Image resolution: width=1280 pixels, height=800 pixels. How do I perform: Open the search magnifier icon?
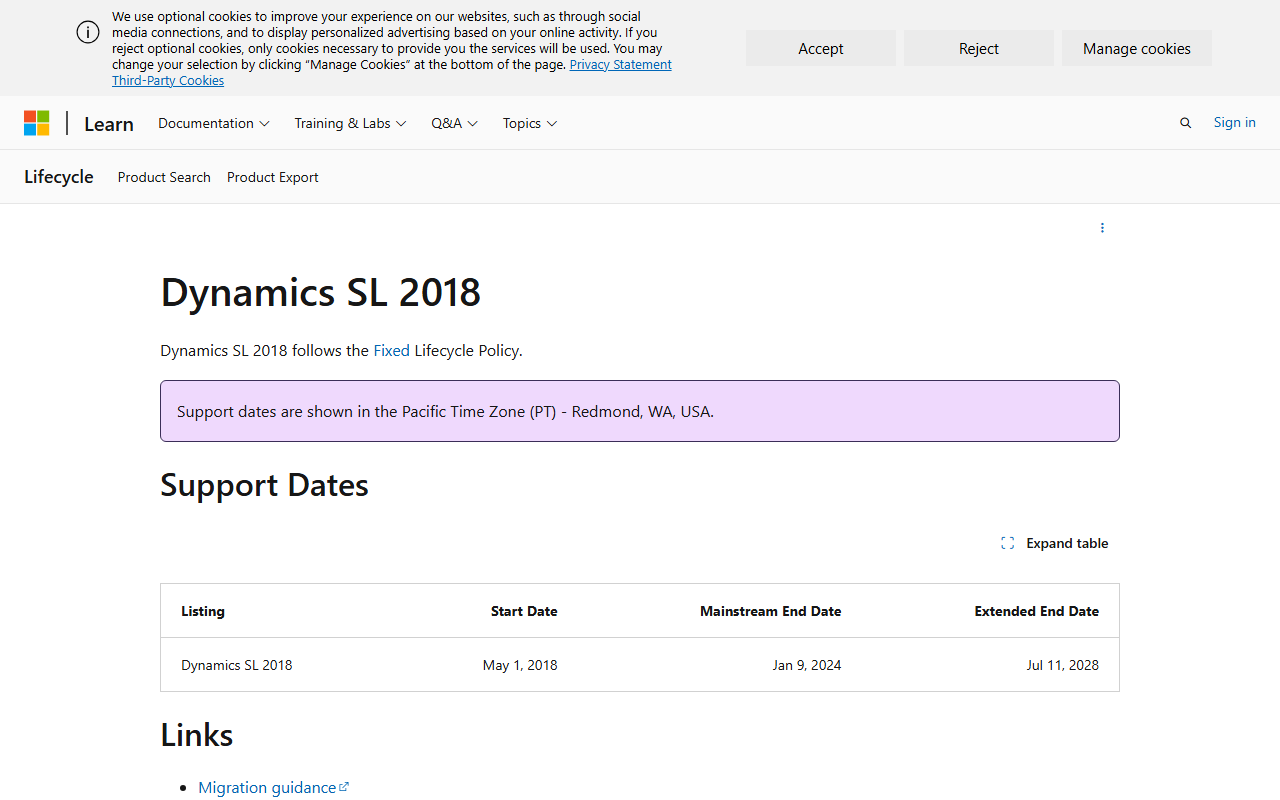coord(1185,123)
